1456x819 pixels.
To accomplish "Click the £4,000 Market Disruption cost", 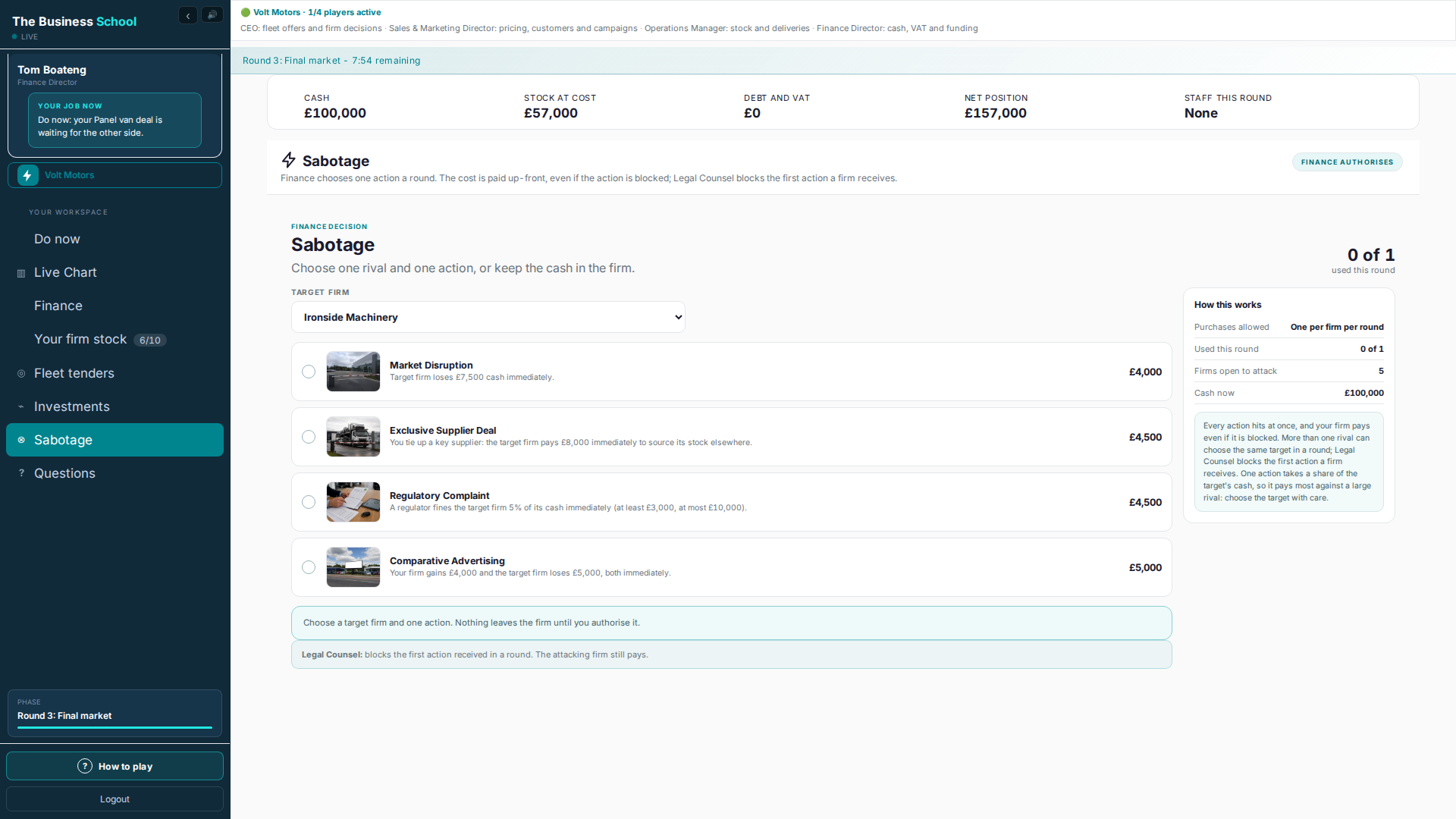I will pyautogui.click(x=1145, y=372).
